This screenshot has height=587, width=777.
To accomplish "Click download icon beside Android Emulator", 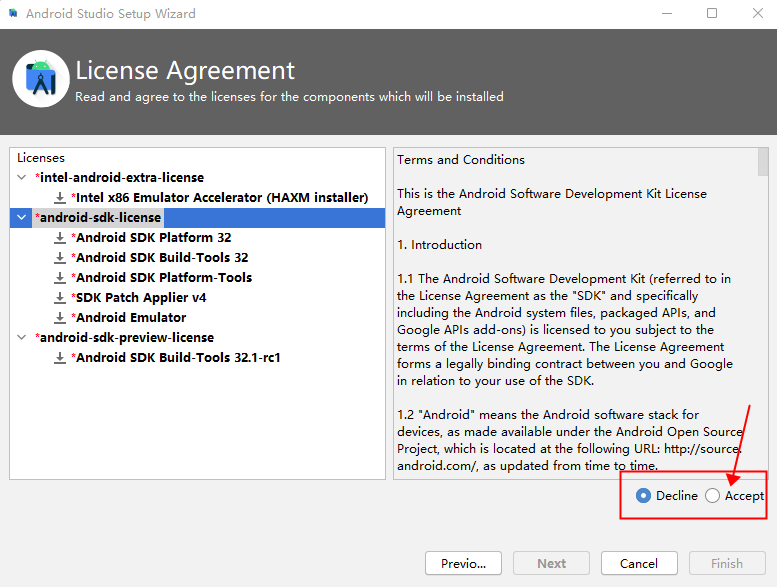I will point(60,318).
